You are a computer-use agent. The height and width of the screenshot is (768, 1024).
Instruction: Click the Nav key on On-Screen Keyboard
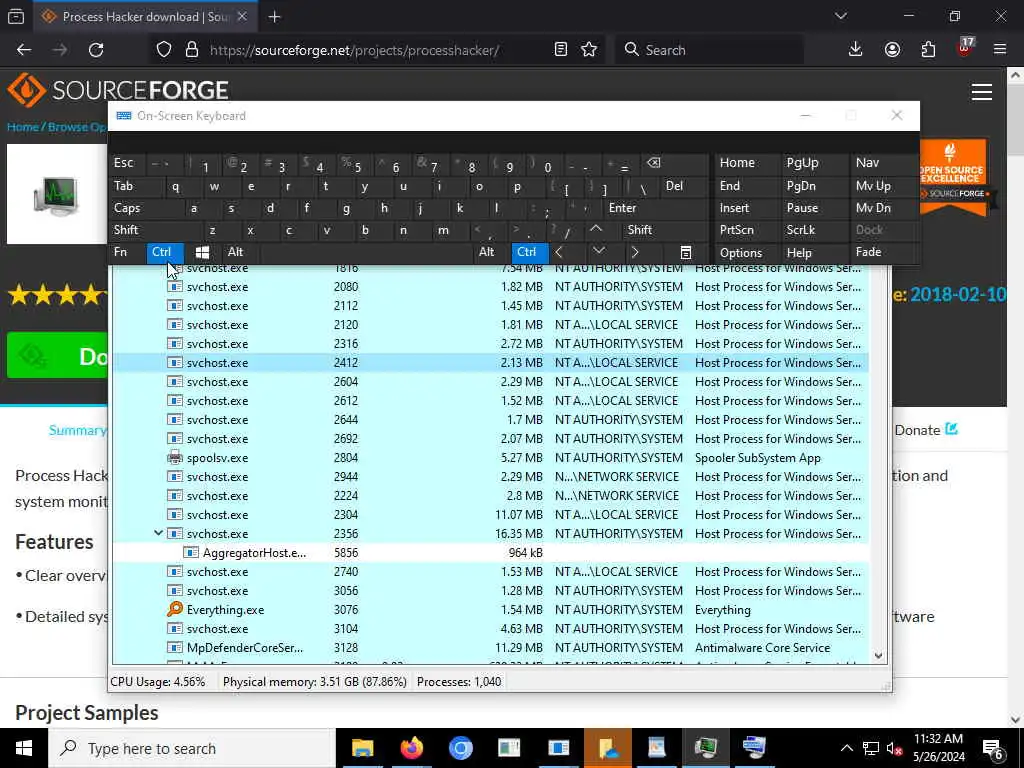[884, 163]
